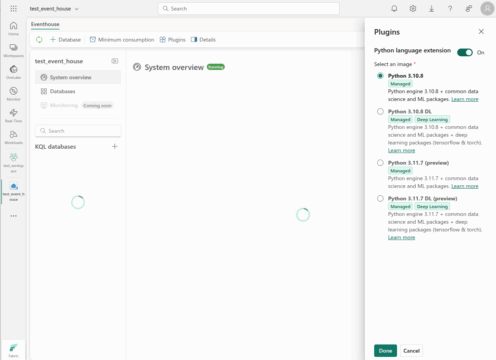Open the notifications bell icon
This screenshot has height=360, width=496.
tap(394, 9)
